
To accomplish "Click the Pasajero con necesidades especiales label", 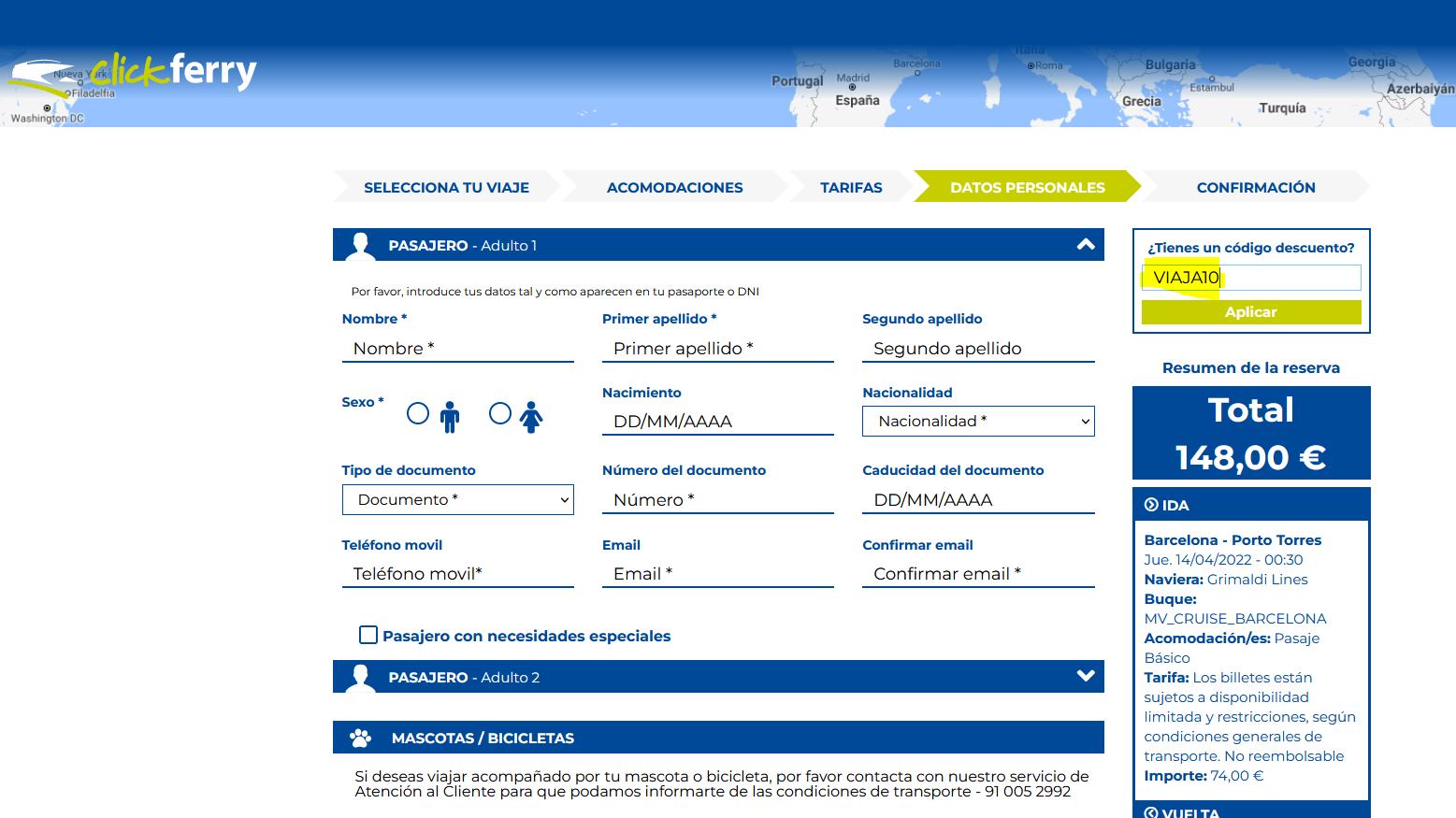I will [526, 636].
